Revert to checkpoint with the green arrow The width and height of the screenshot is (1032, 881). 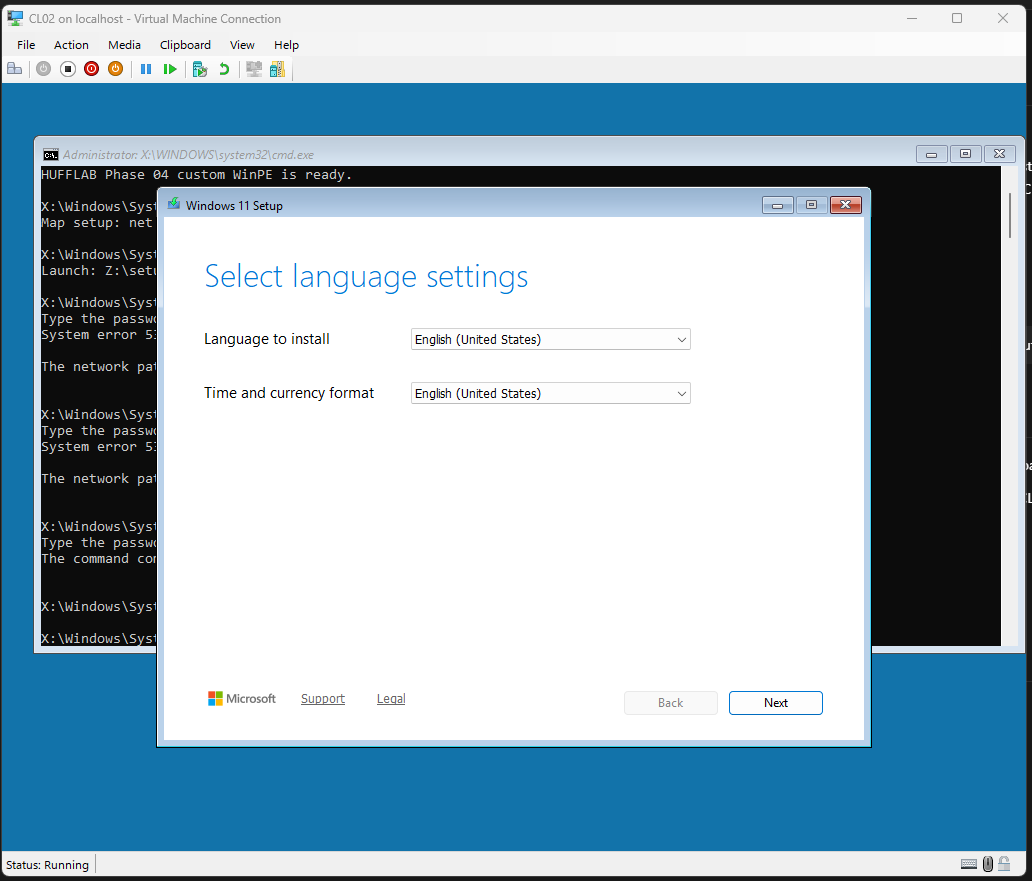[224, 69]
